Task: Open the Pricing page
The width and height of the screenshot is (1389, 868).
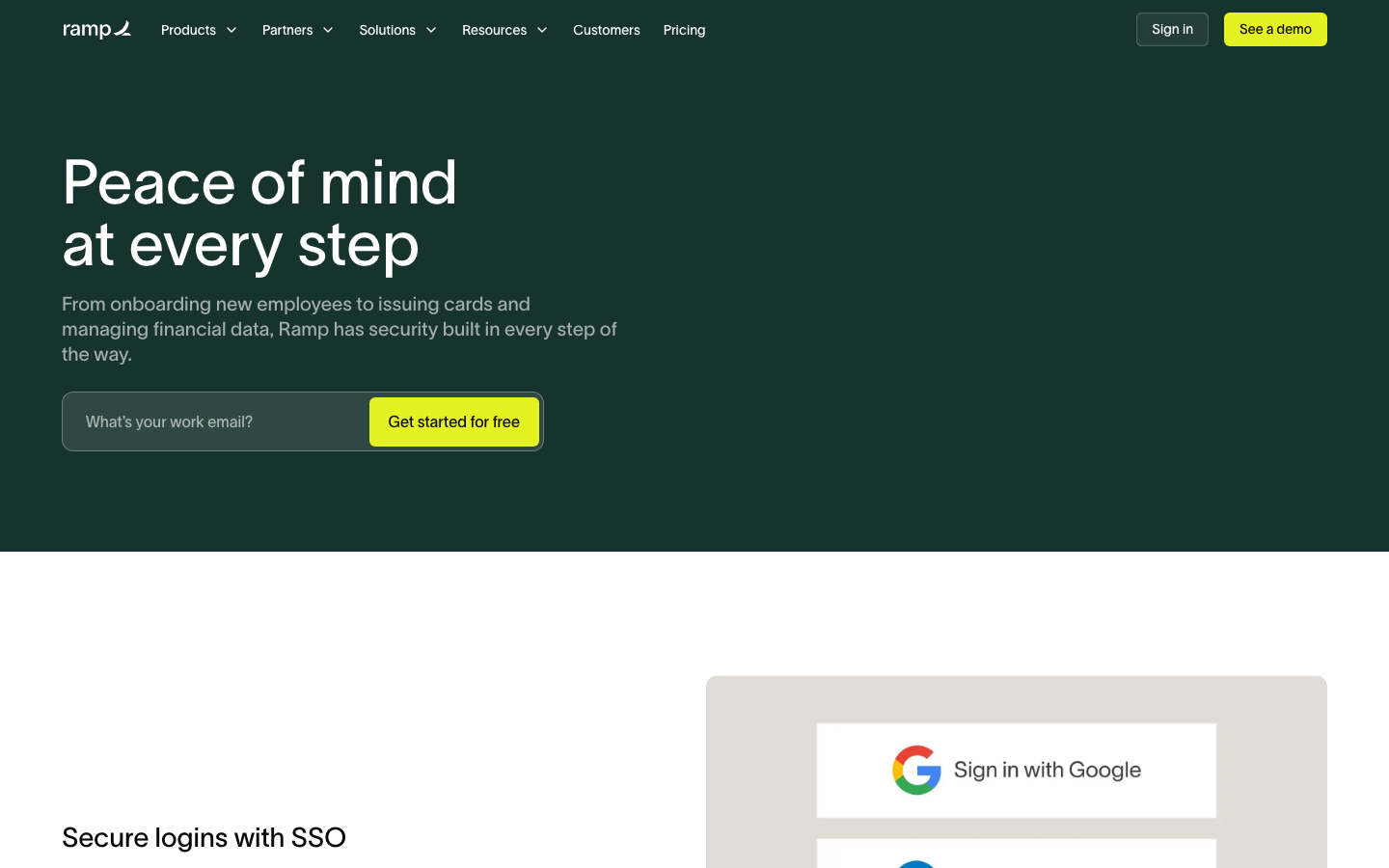Action: click(x=685, y=30)
